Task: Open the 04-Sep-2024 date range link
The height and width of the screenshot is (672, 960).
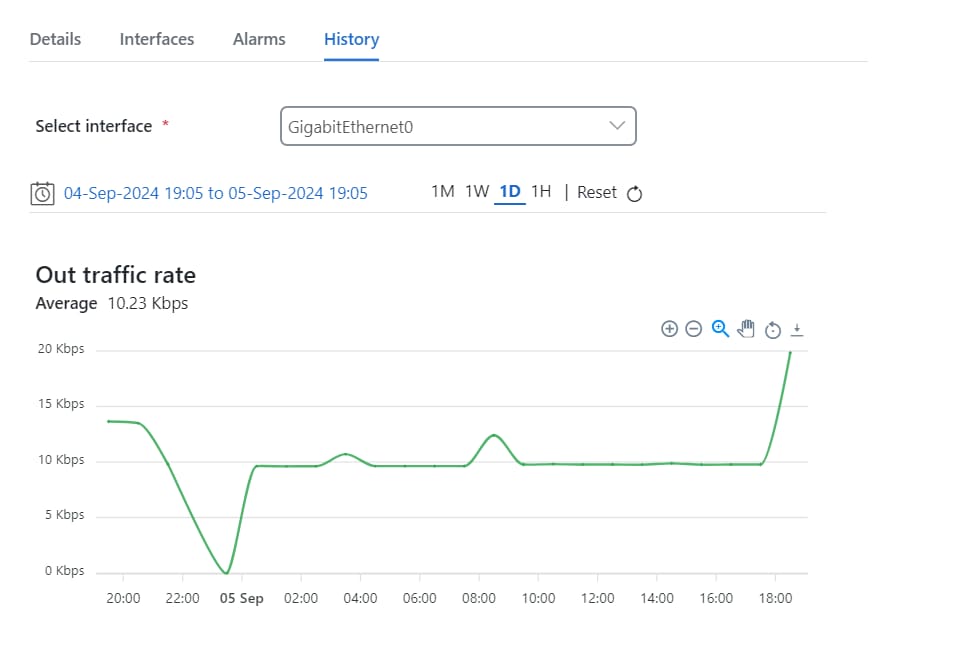Action: point(216,193)
